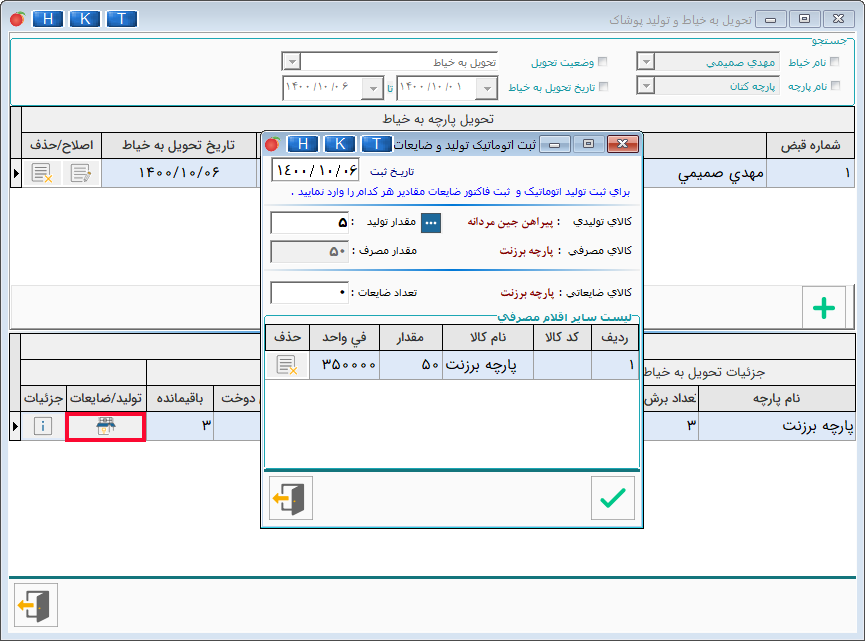The height and width of the screenshot is (641, 865).
Task: Click the رديف column header in dialog
Action: (x=615, y=338)
